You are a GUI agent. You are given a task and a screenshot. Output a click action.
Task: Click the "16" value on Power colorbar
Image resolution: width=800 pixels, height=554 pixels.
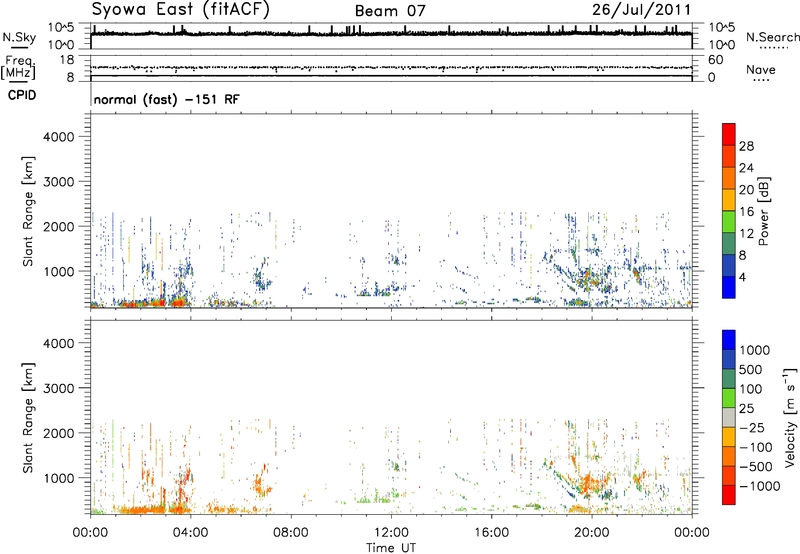tap(746, 212)
